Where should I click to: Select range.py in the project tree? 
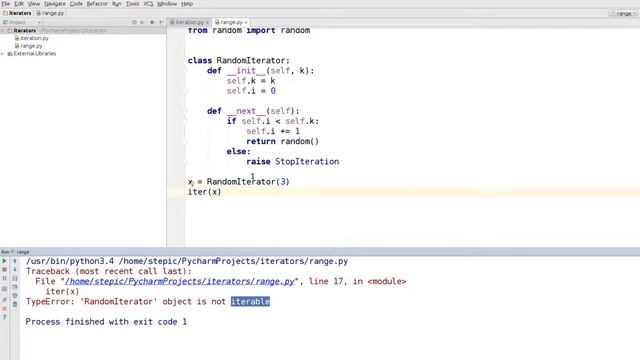[29, 46]
